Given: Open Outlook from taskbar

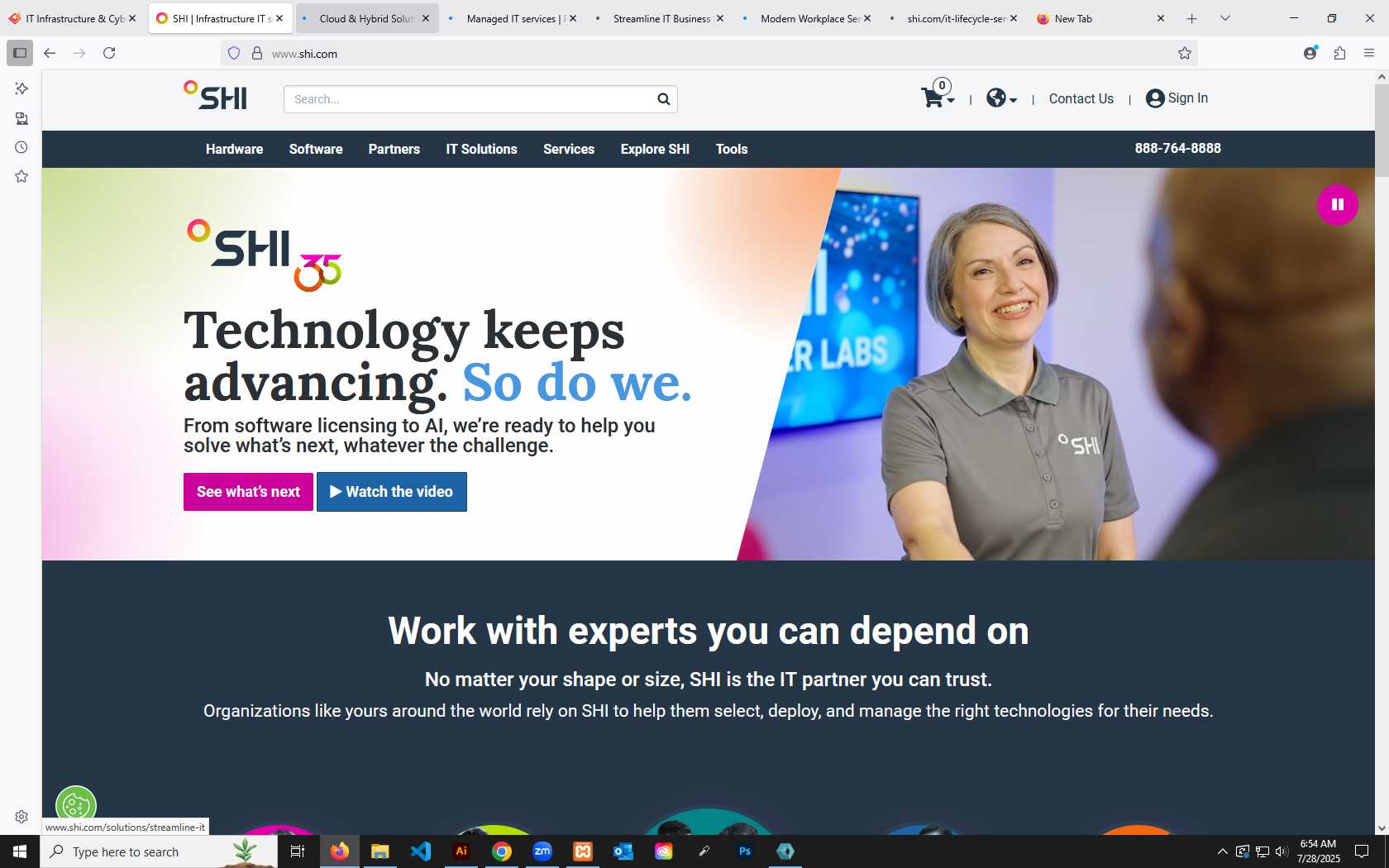Looking at the screenshot, I should coord(623,851).
